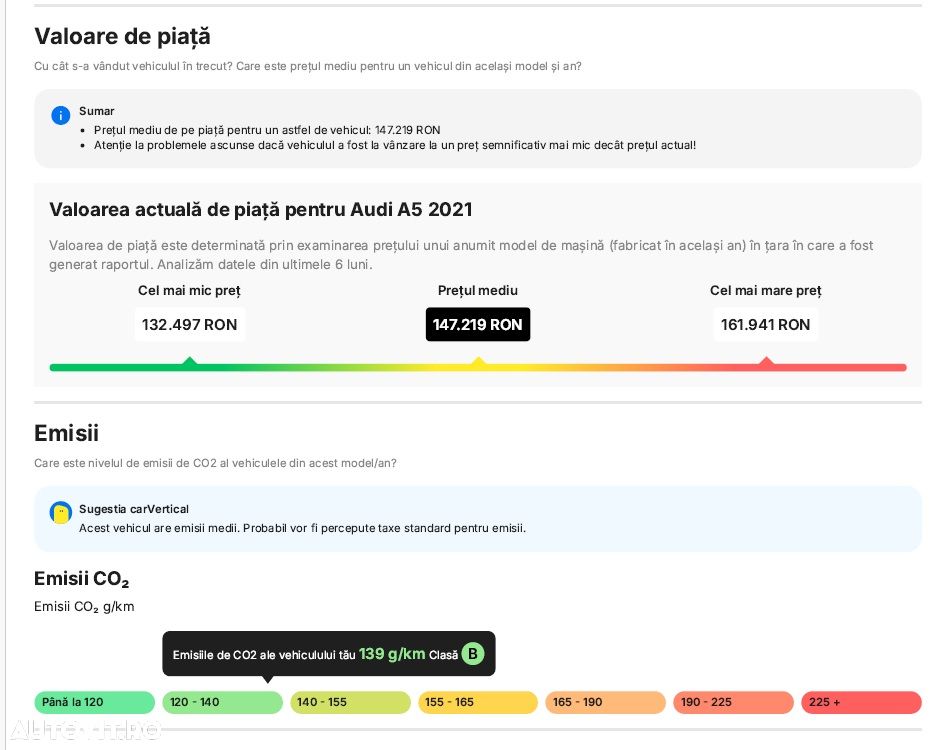Click the yellow average-price marker triangle
This screenshot has height=750, width=945.
click(x=478, y=361)
